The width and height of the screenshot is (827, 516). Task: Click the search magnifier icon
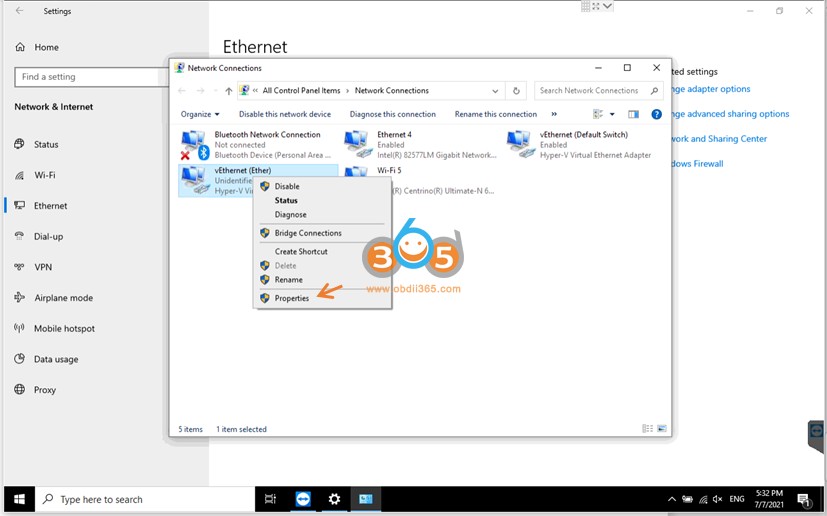click(655, 91)
